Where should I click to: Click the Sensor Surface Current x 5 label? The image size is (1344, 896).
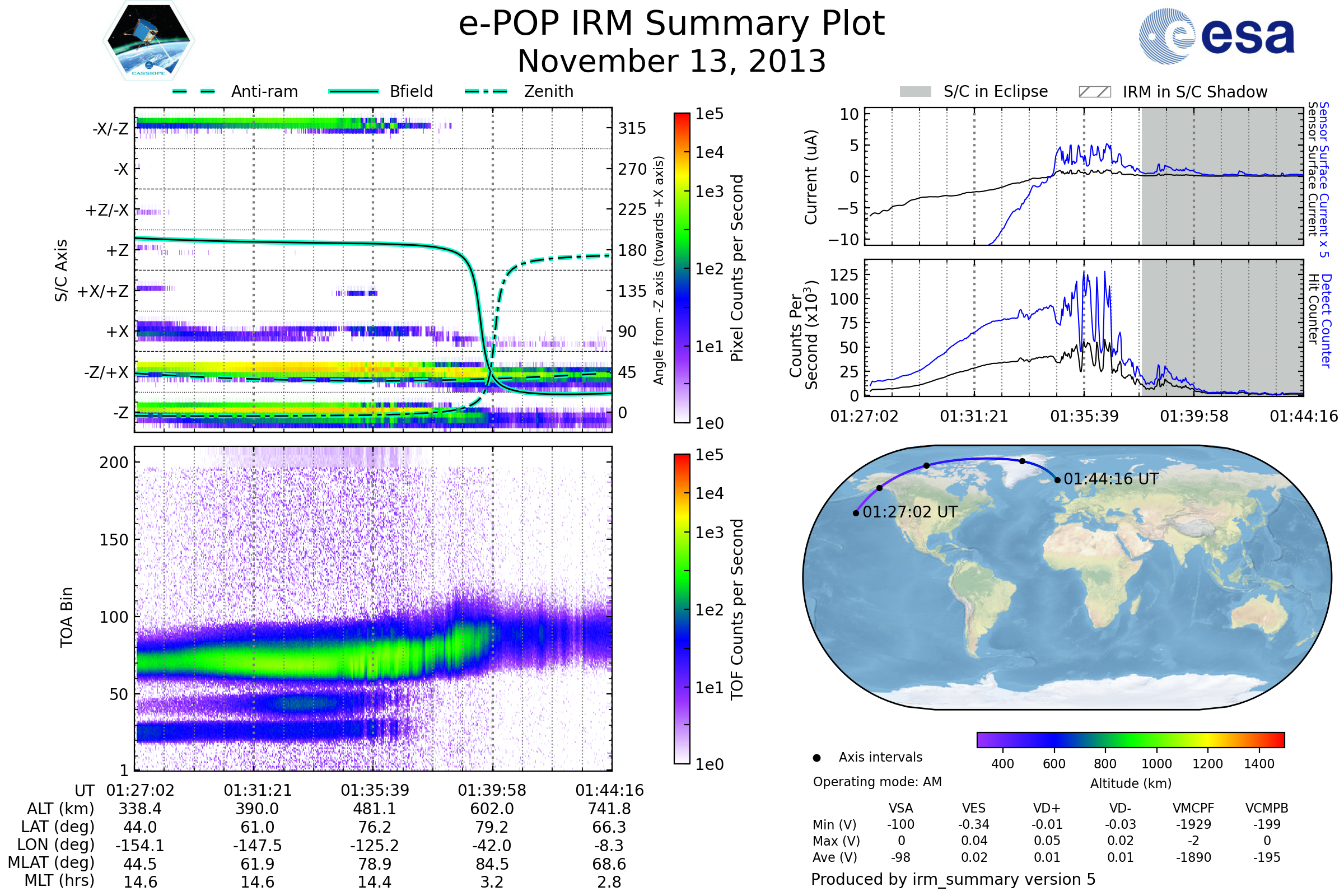pyautogui.click(x=1323, y=179)
